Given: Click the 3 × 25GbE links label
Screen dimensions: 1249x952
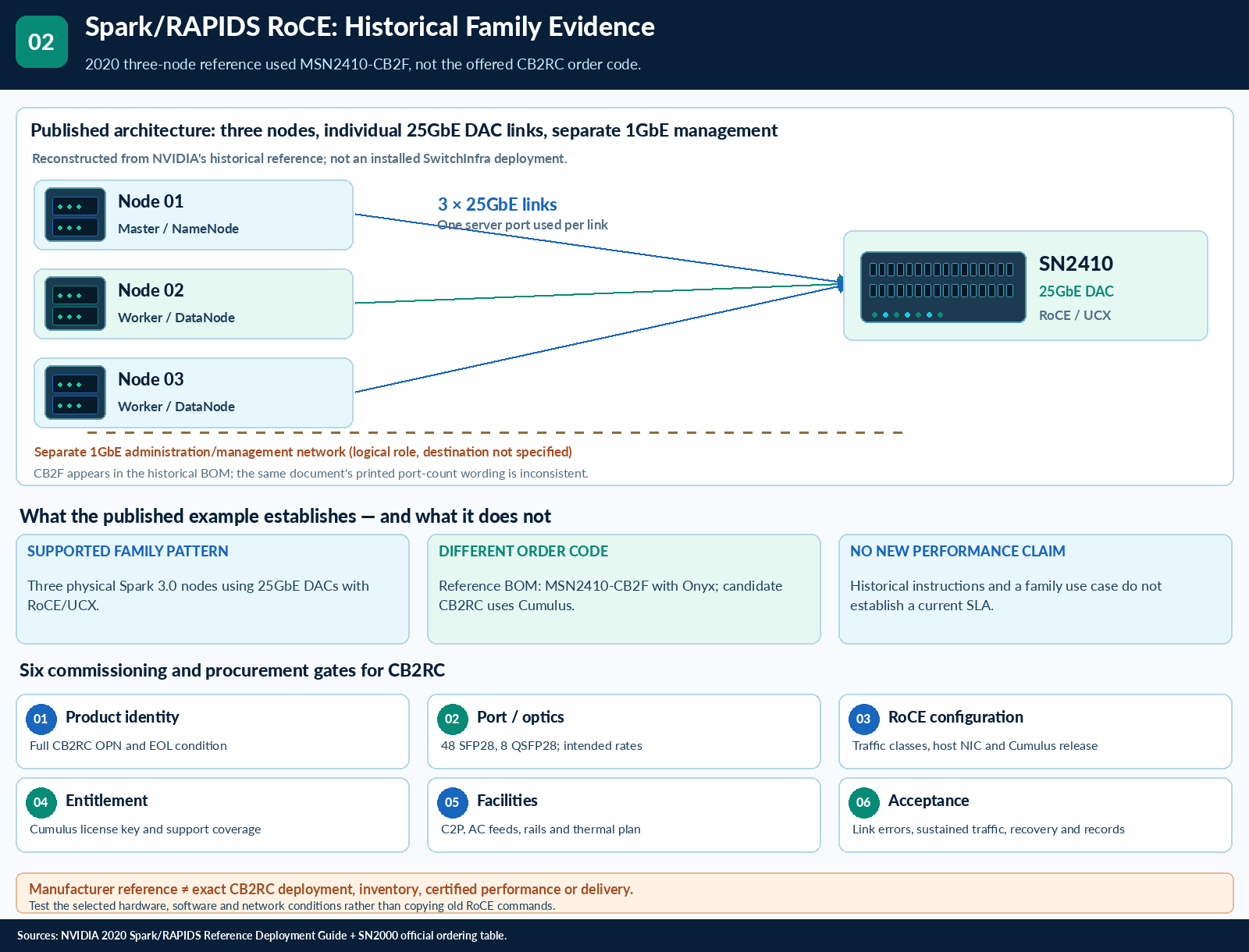Looking at the screenshot, I should click(497, 204).
